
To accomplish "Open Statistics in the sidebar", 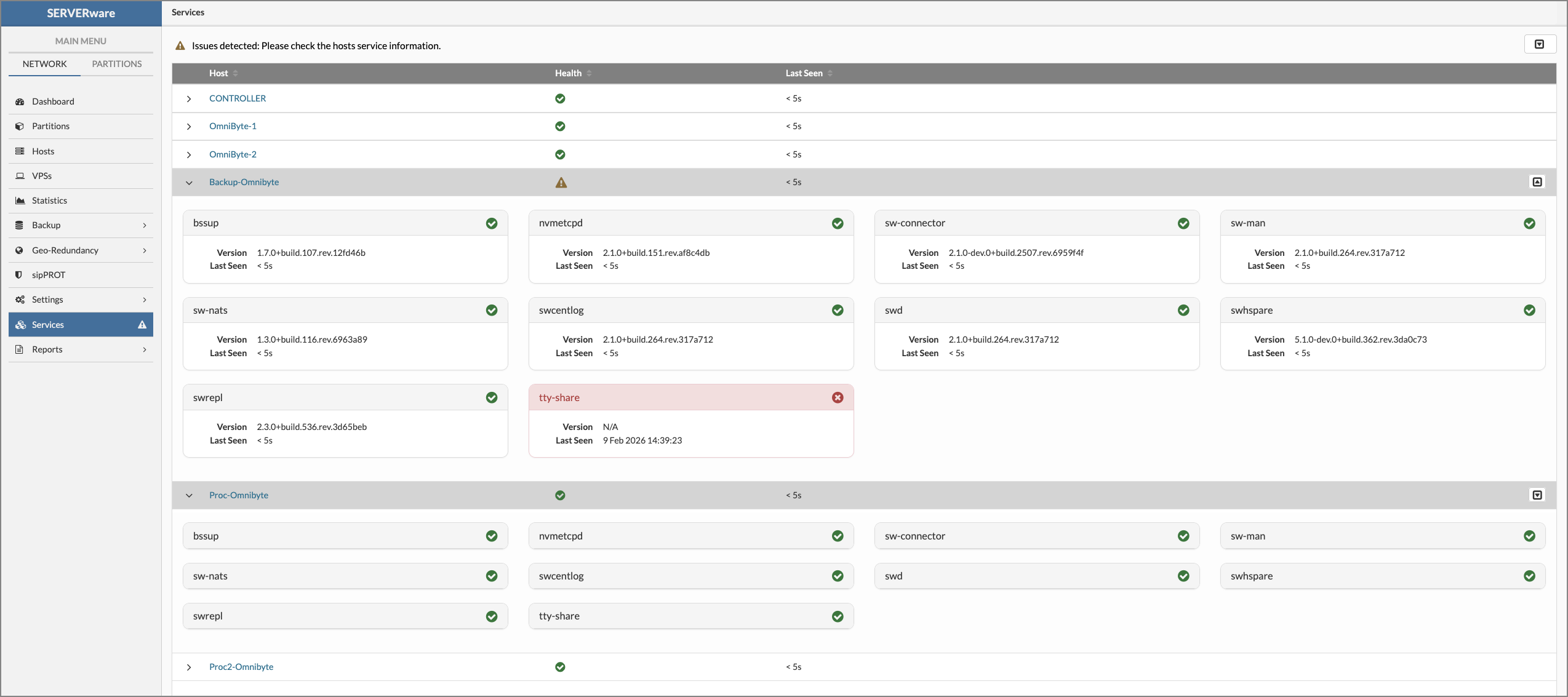I will [81, 201].
